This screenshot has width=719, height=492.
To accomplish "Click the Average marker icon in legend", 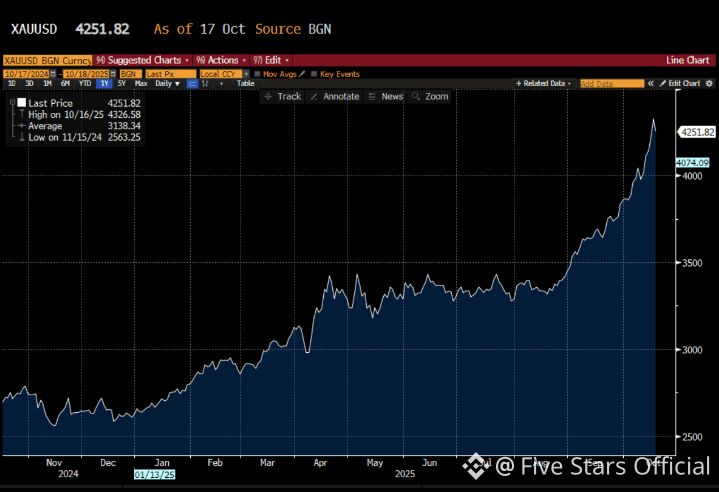I will click(22, 126).
